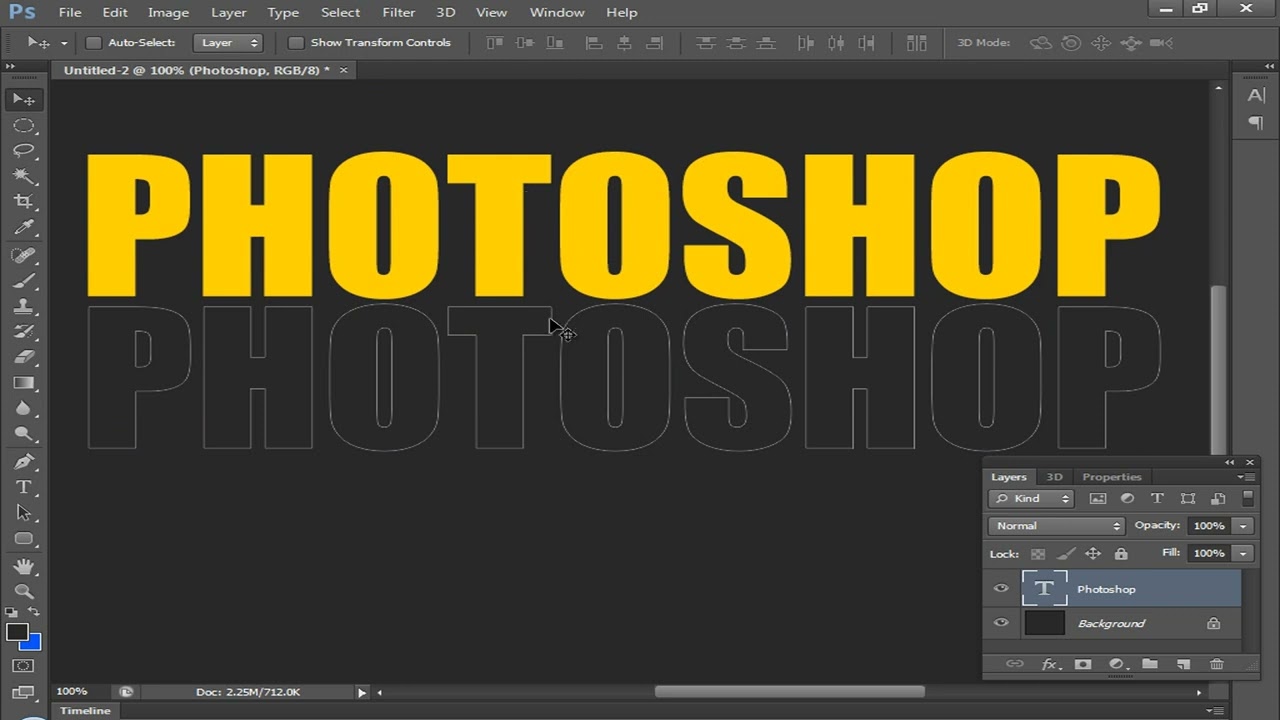Click the Timeline panel label
The height and width of the screenshot is (720, 1280).
[85, 711]
